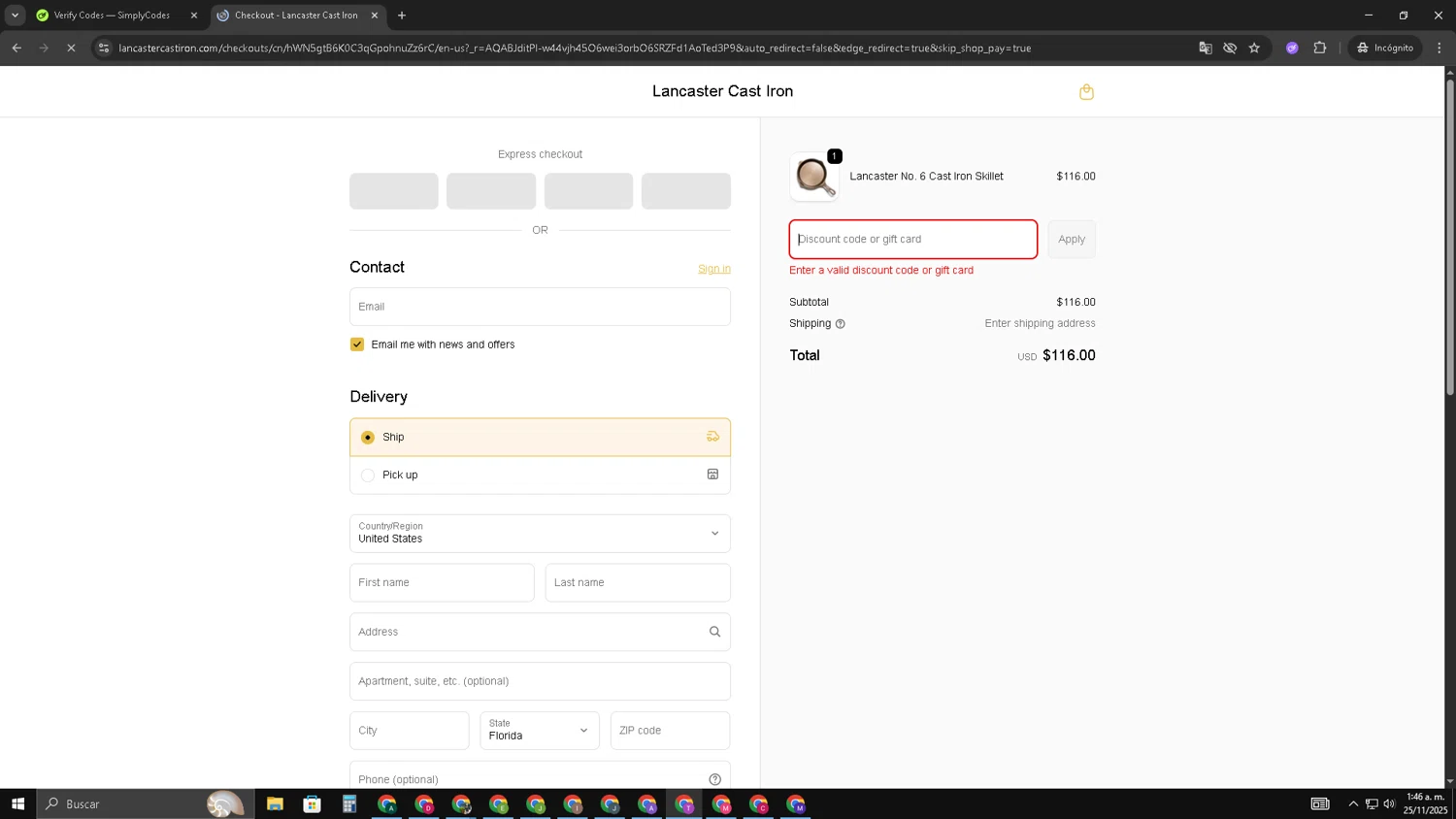Screen dimensions: 1456x819
Task: Open the skillet product thumbnail
Action: [814, 177]
